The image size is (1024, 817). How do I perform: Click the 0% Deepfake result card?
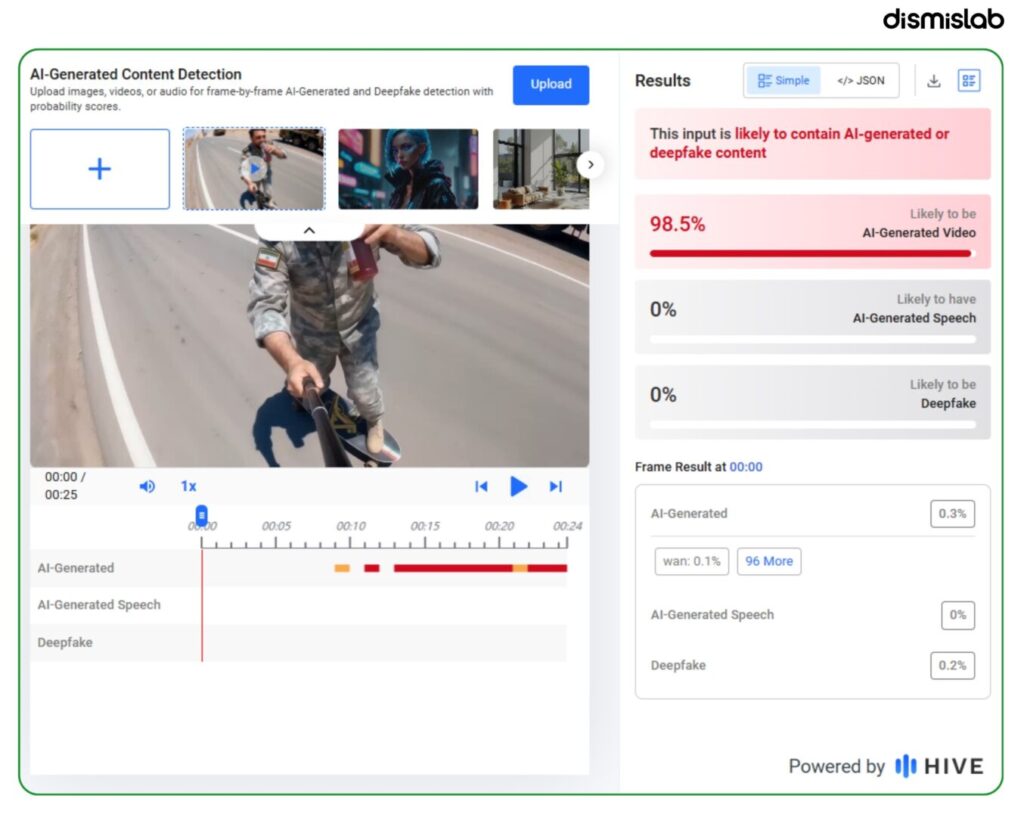pyautogui.click(x=812, y=402)
